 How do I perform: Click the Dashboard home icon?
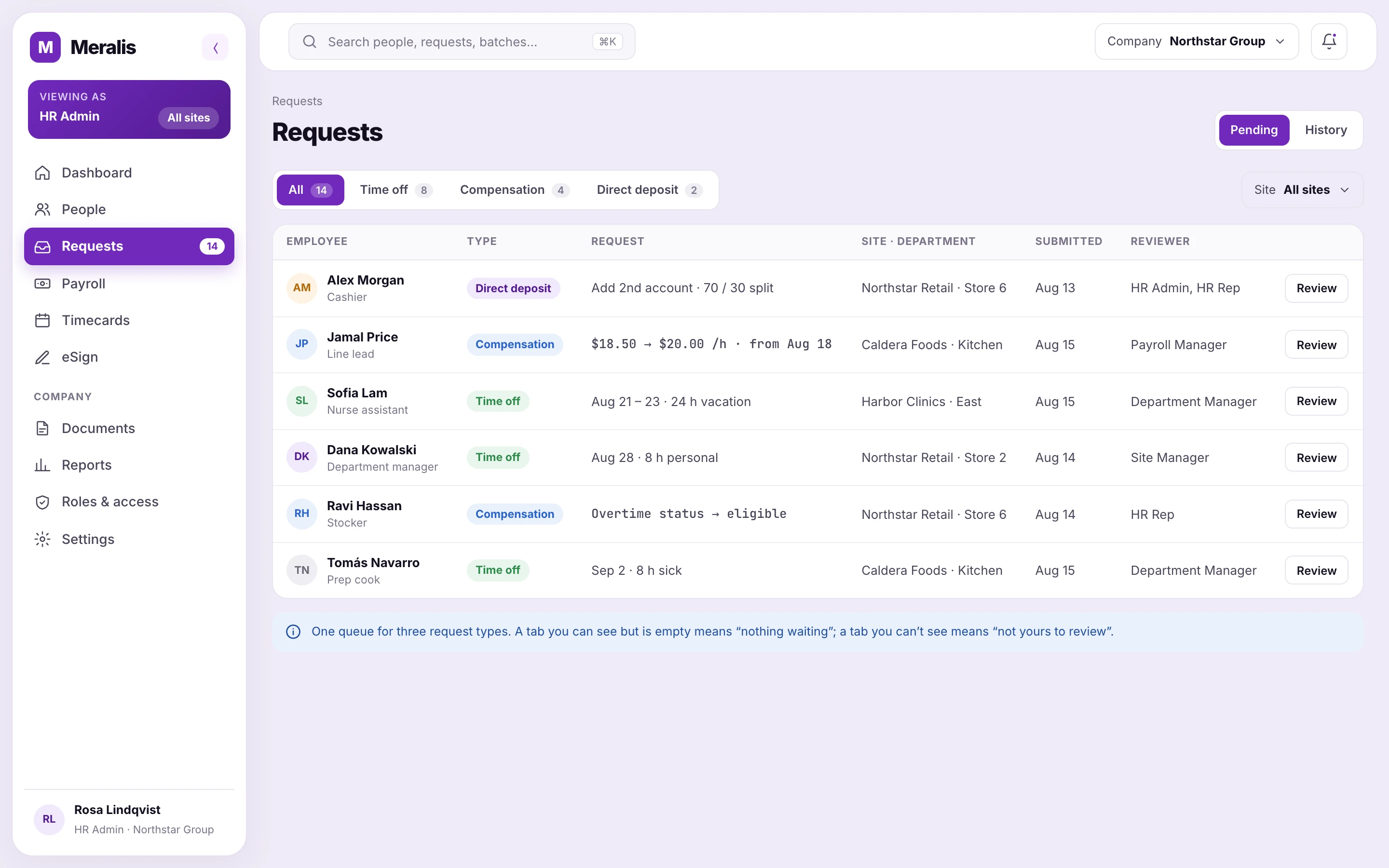pos(42,173)
